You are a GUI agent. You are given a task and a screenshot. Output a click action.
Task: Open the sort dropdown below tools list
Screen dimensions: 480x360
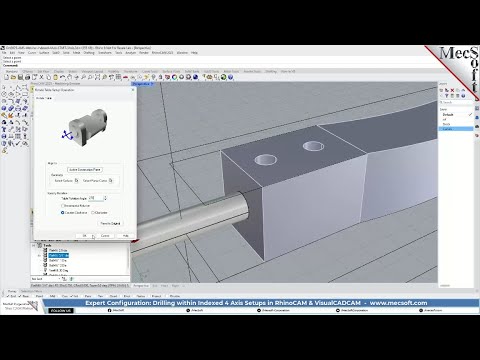[60, 279]
